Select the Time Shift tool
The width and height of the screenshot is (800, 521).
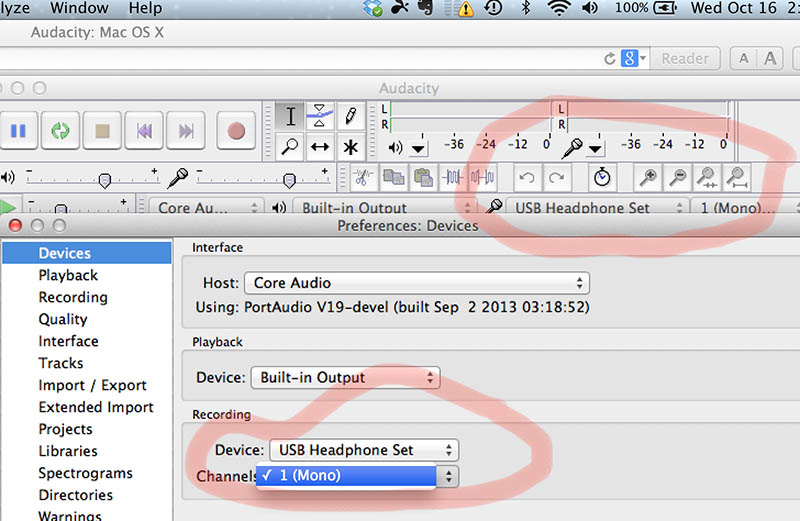pyautogui.click(x=320, y=147)
